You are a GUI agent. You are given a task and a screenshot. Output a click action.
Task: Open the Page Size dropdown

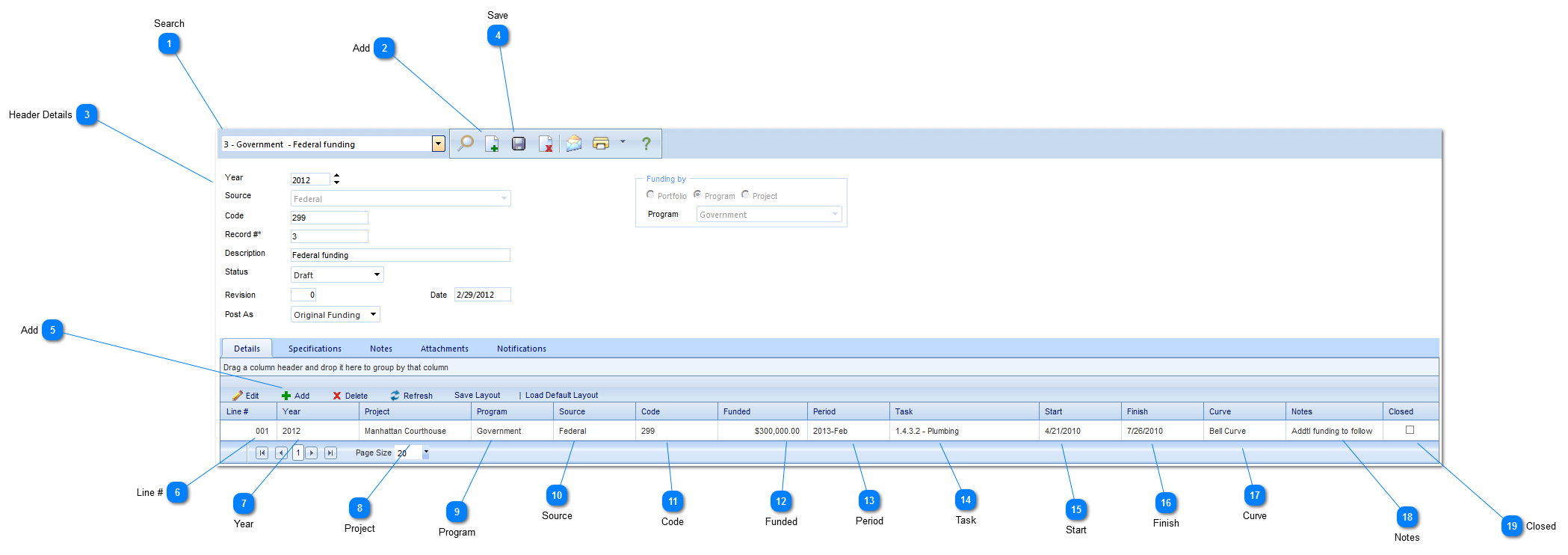click(x=426, y=452)
